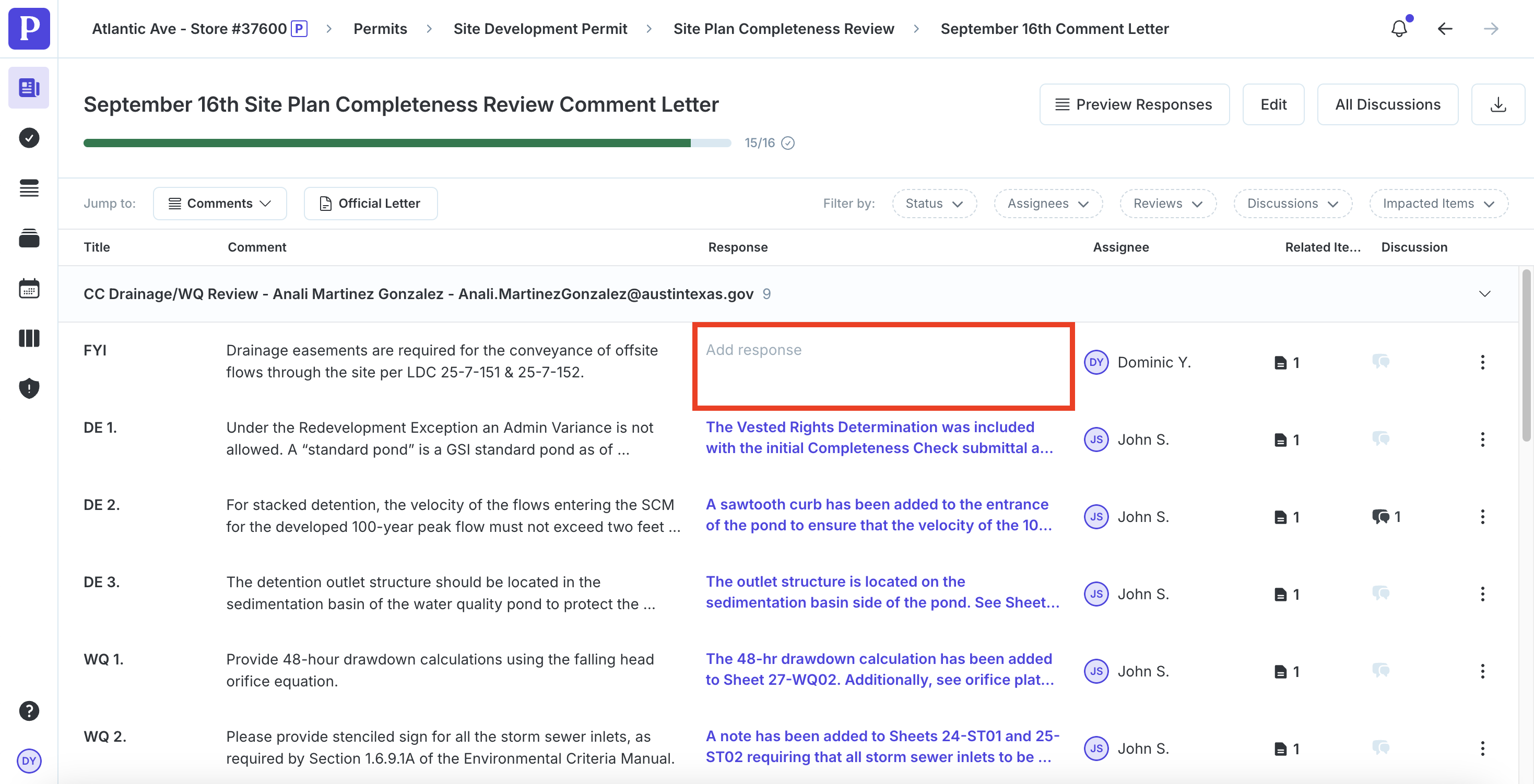Click the Preview Responses button

[x=1134, y=105]
